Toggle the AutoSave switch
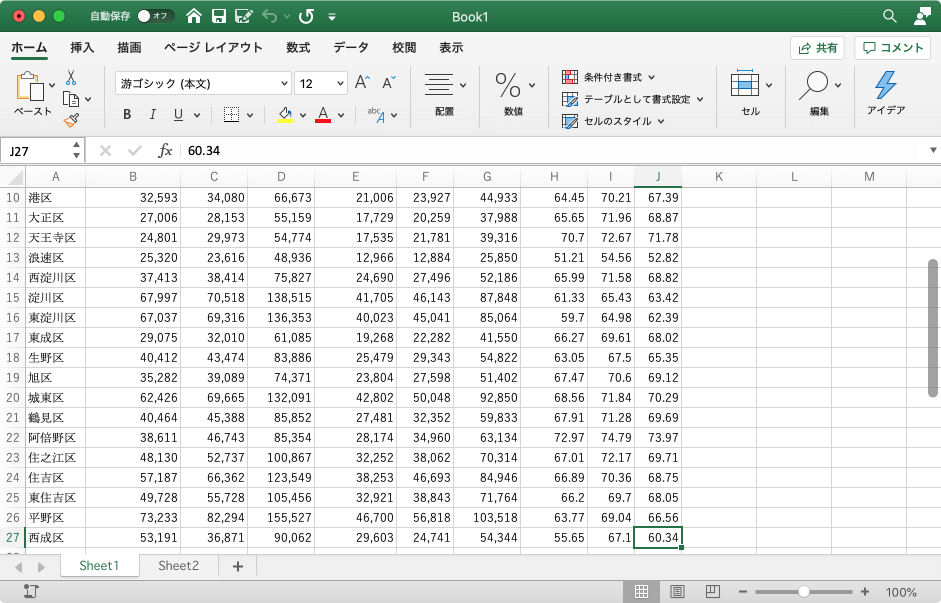Image resolution: width=941 pixels, height=603 pixels. pyautogui.click(x=155, y=16)
